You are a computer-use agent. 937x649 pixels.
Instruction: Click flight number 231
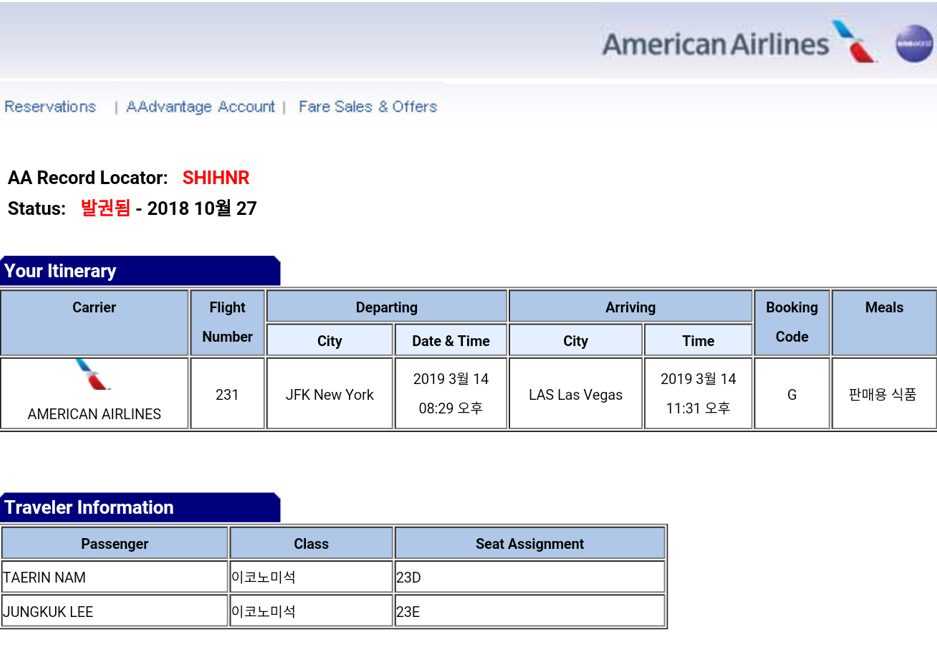(x=227, y=394)
